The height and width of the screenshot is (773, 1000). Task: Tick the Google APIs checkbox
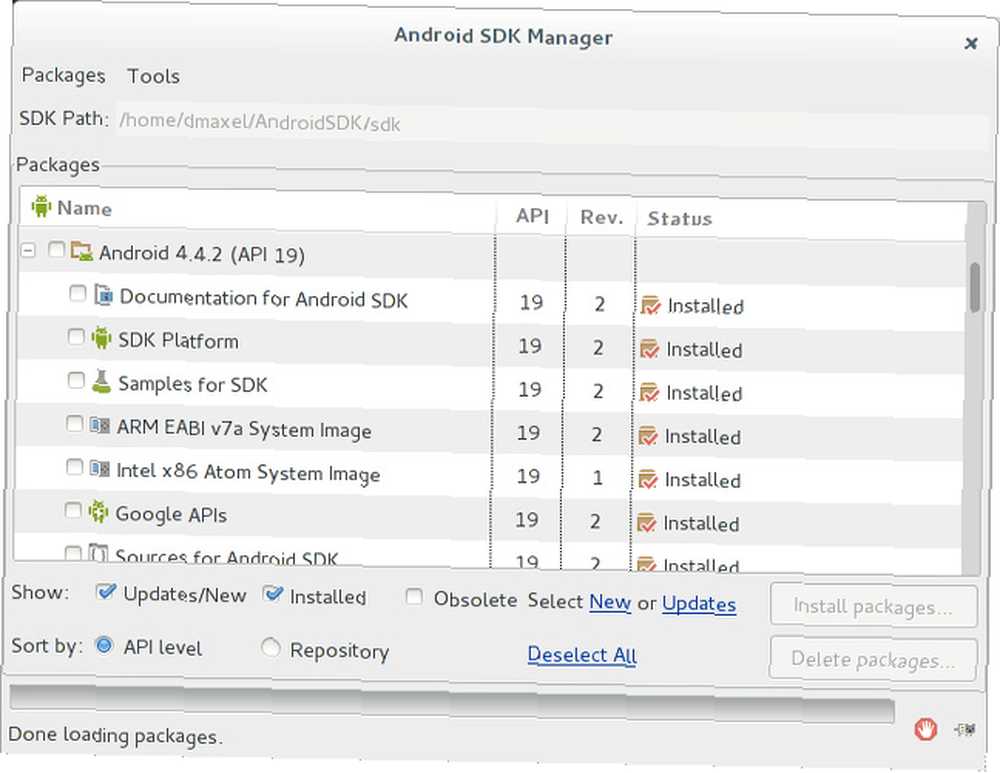coord(73,511)
